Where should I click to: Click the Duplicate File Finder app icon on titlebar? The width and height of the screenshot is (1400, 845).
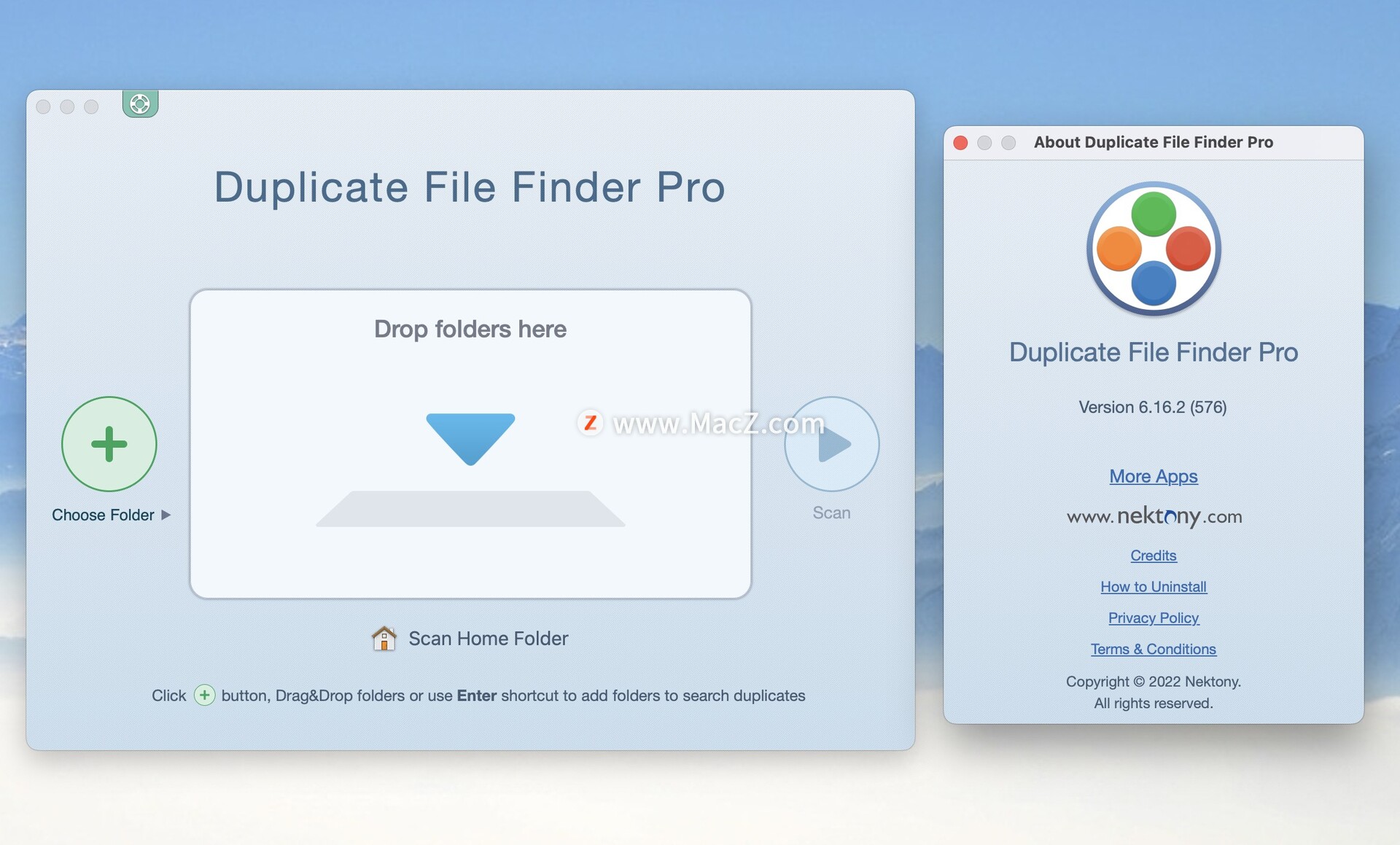click(139, 104)
